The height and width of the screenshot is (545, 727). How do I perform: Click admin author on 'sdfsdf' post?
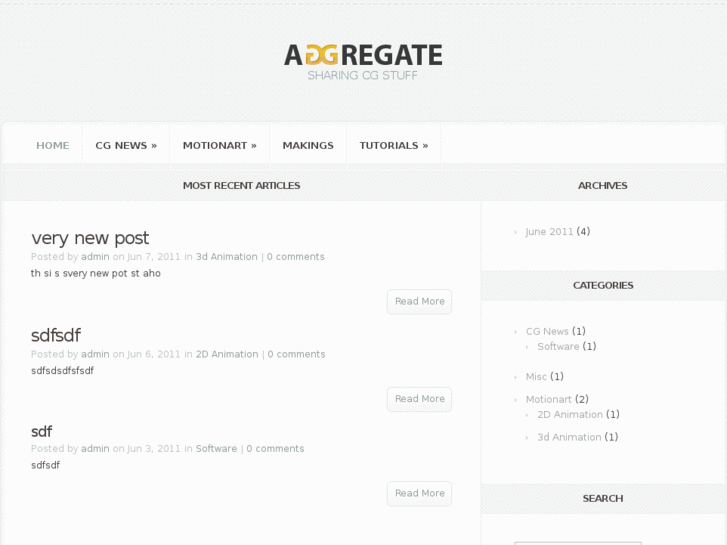95,354
